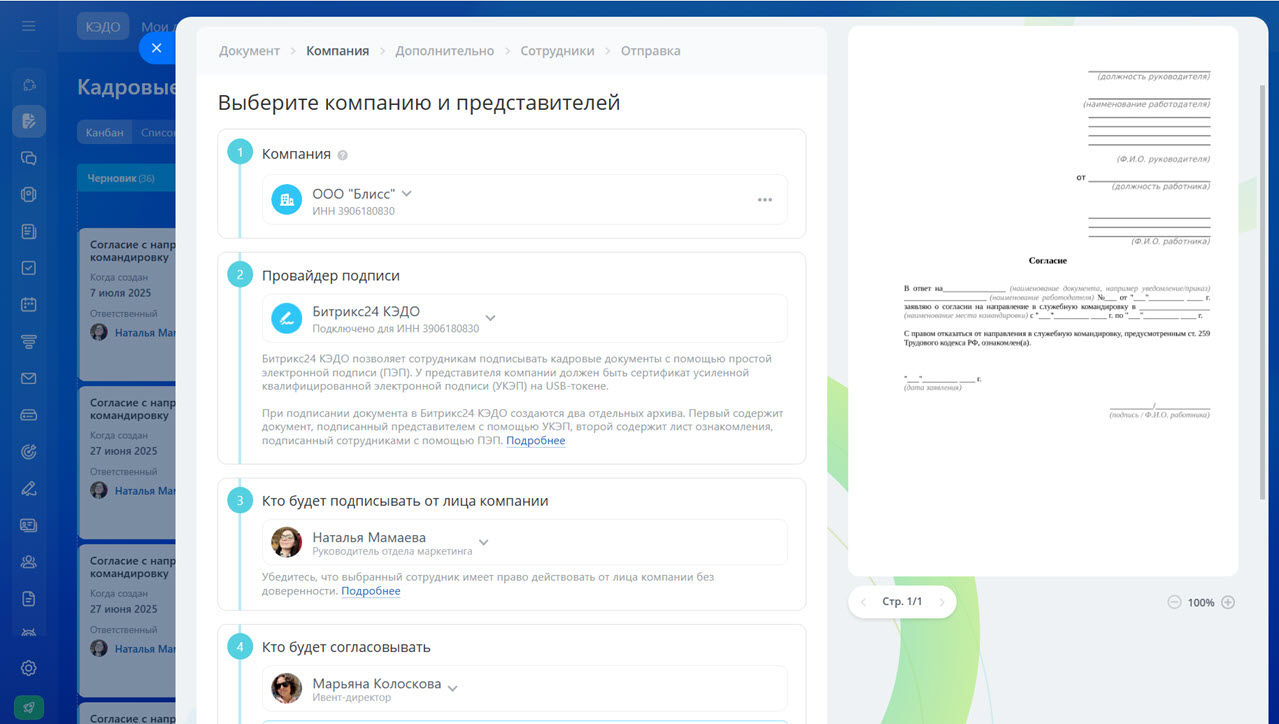Click the Выберите компанию и представителей heading
The height and width of the screenshot is (724, 1279).
tap(419, 103)
